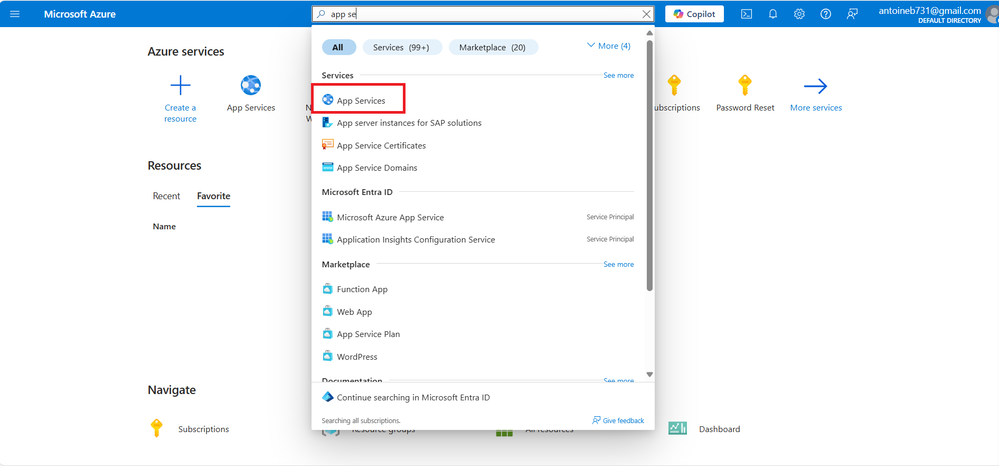The height and width of the screenshot is (466, 999).
Task: Open App Services tile in Azure services
Action: 251,94
